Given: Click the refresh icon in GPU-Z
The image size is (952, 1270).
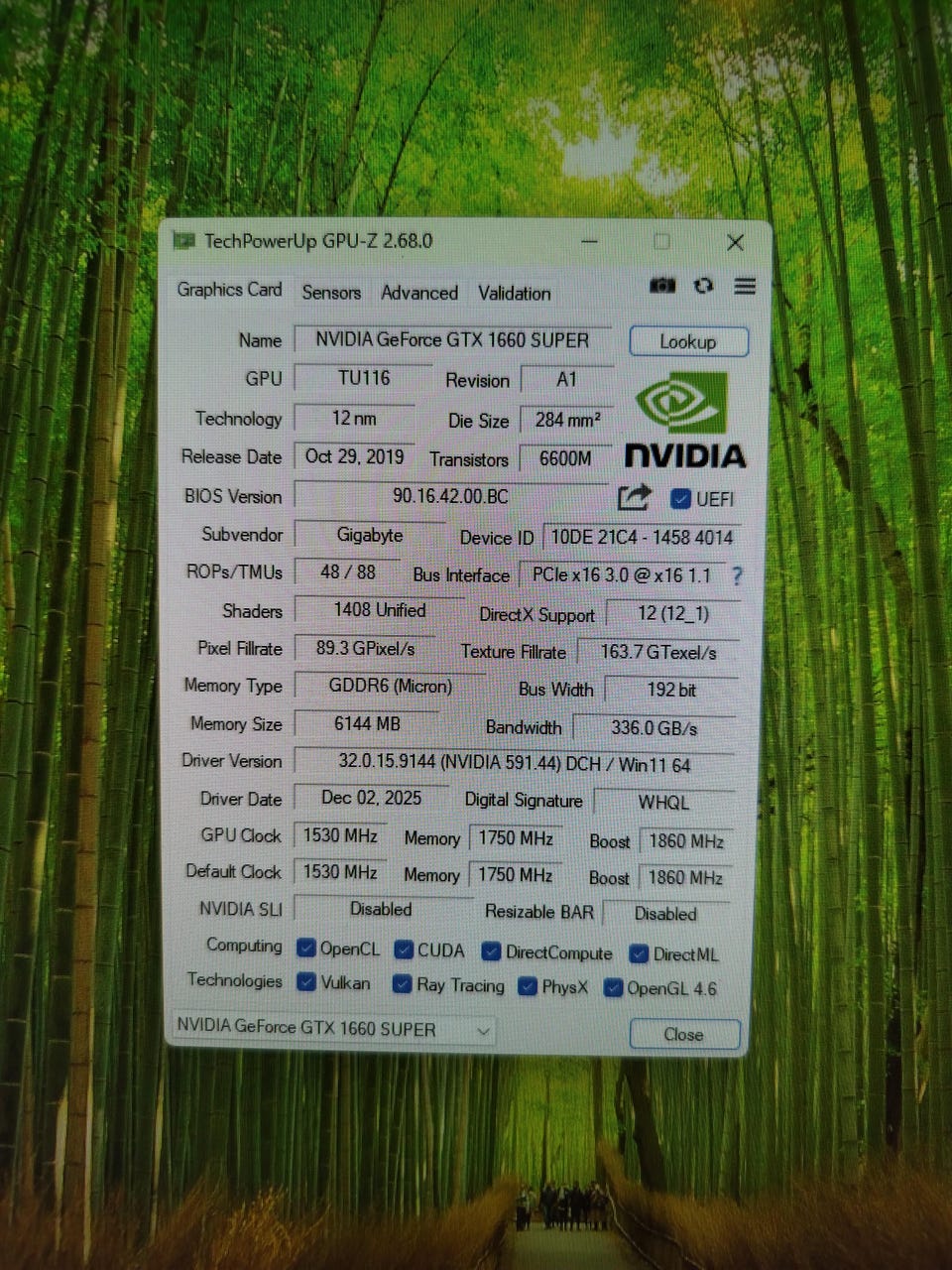Looking at the screenshot, I should coord(704,286).
